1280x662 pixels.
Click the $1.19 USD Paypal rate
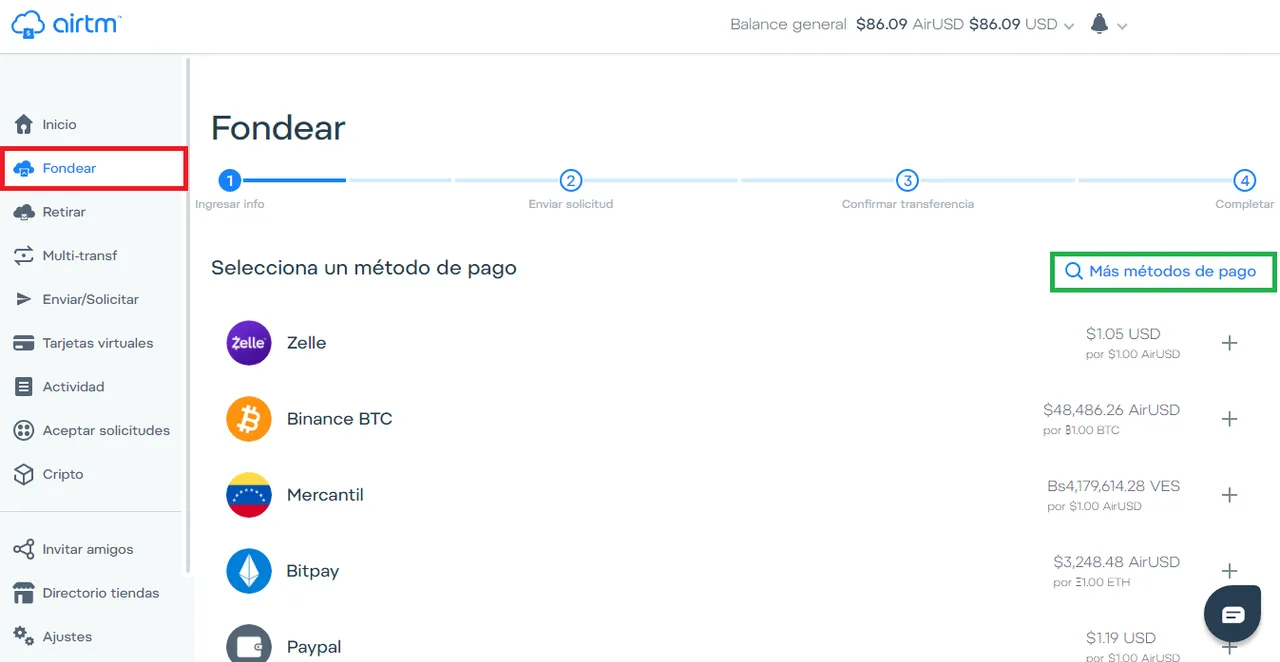(1123, 638)
